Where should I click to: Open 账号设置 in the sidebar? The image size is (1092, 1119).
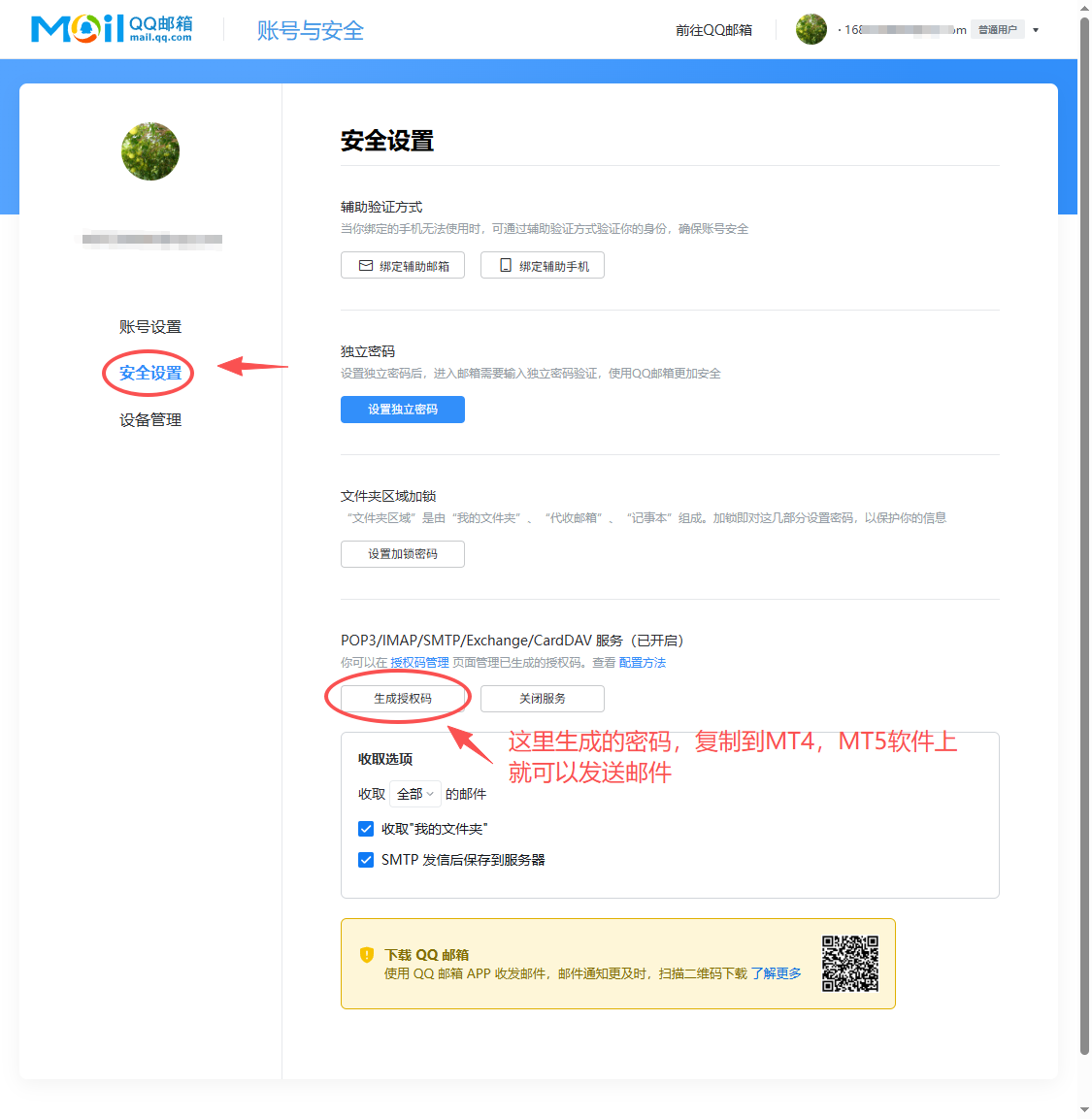click(x=150, y=327)
